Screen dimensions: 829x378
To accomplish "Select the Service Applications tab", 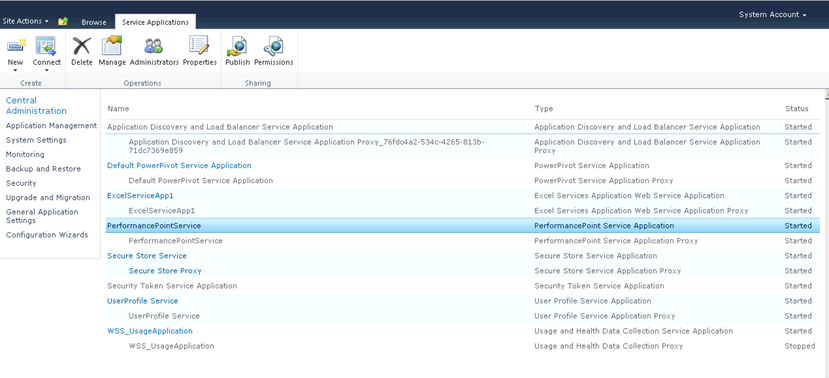I will [155, 22].
